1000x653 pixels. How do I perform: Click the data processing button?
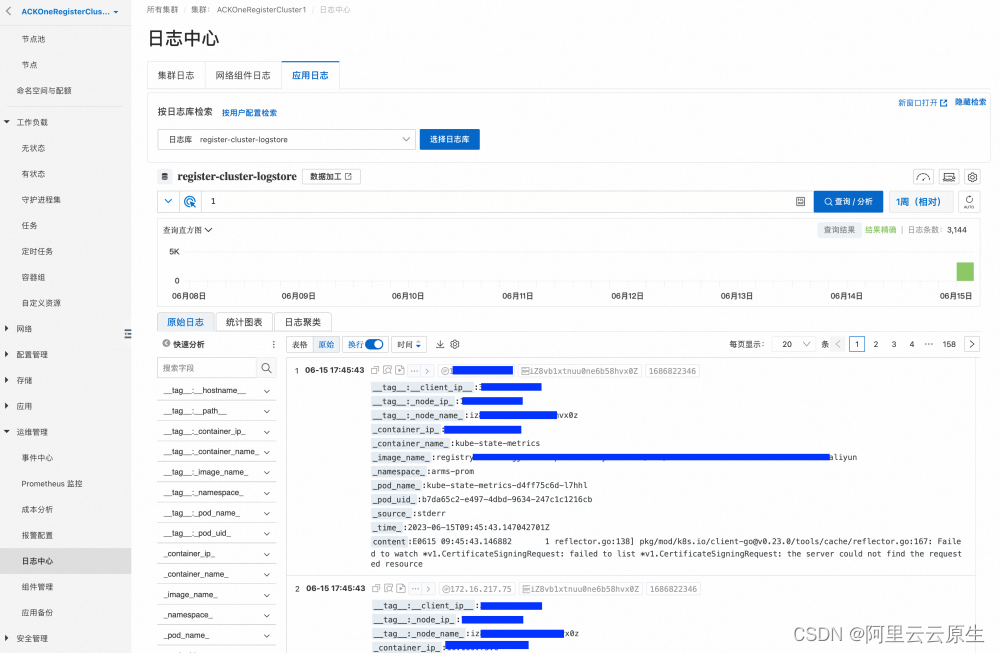[331, 177]
